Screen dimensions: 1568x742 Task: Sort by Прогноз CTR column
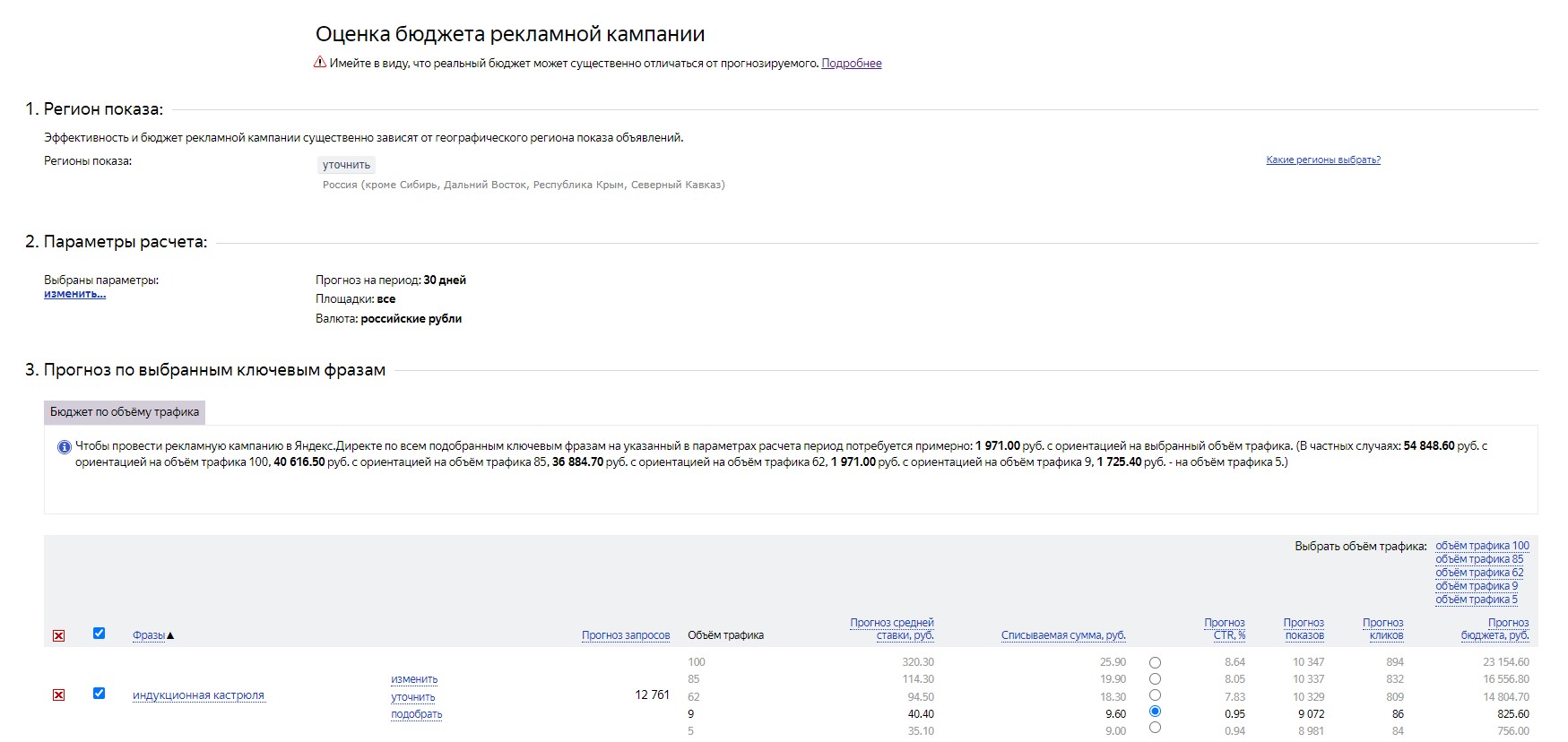point(1225,628)
